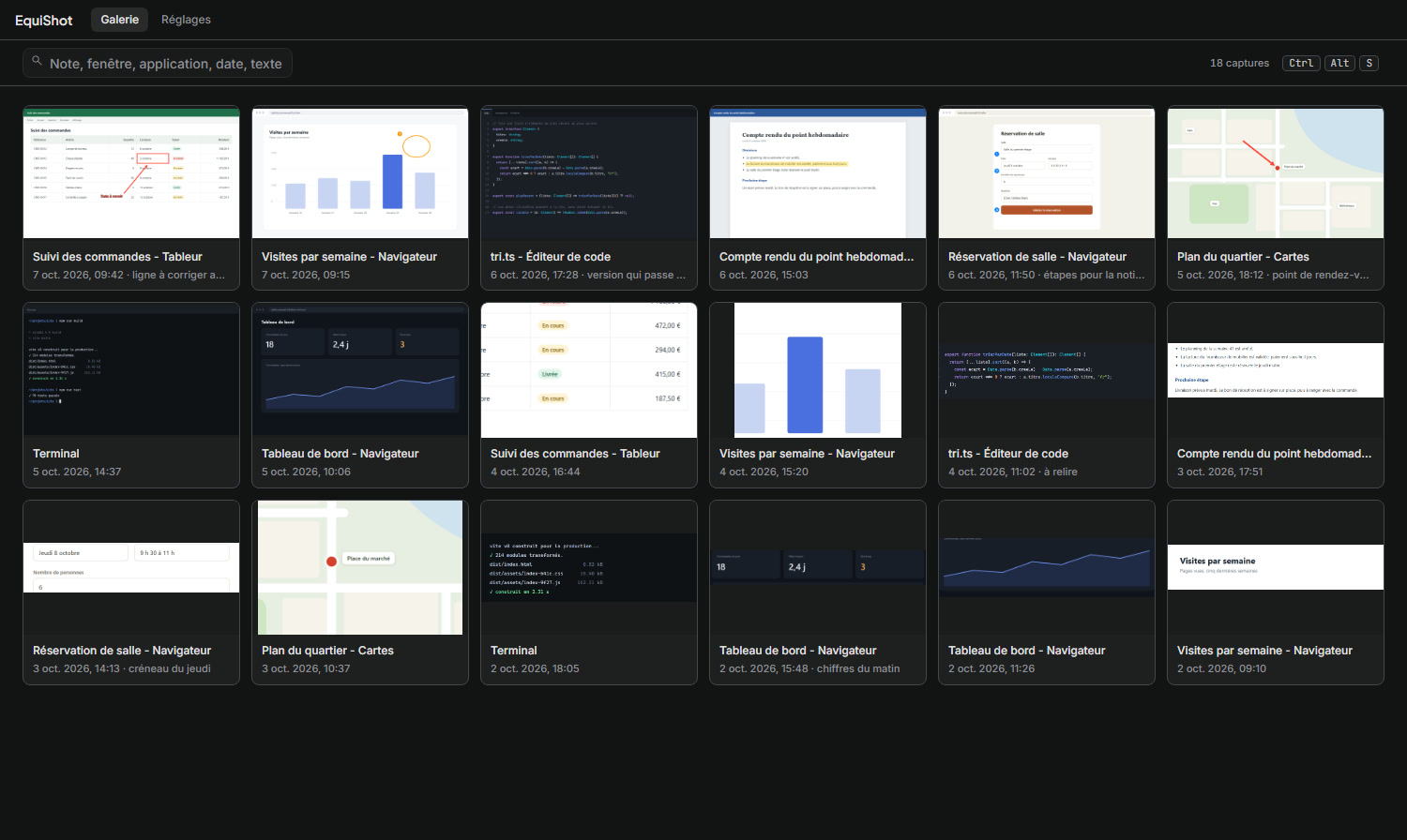
Task: Open Tableau de bord capture noted chiffres du matin
Action: (818, 592)
